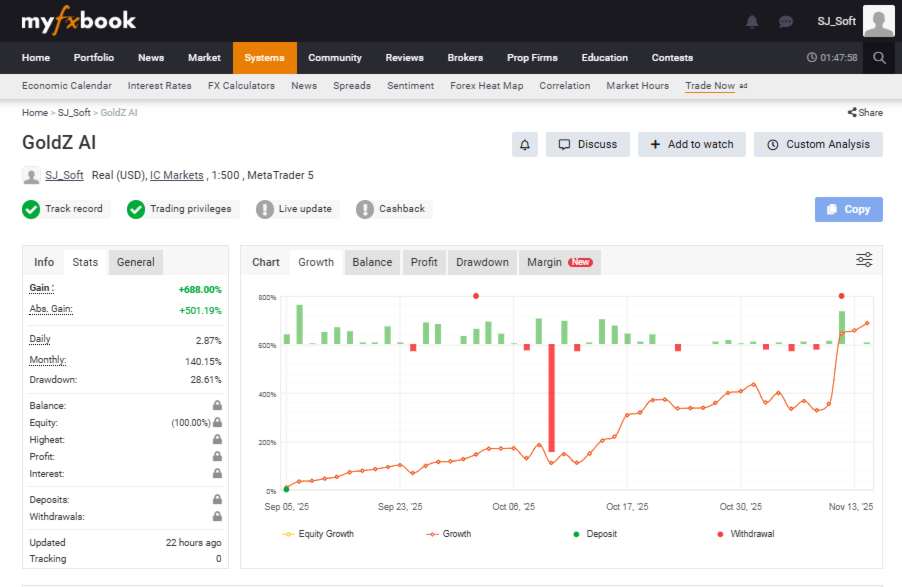
Task: Open the Market nav menu
Action: (204, 58)
